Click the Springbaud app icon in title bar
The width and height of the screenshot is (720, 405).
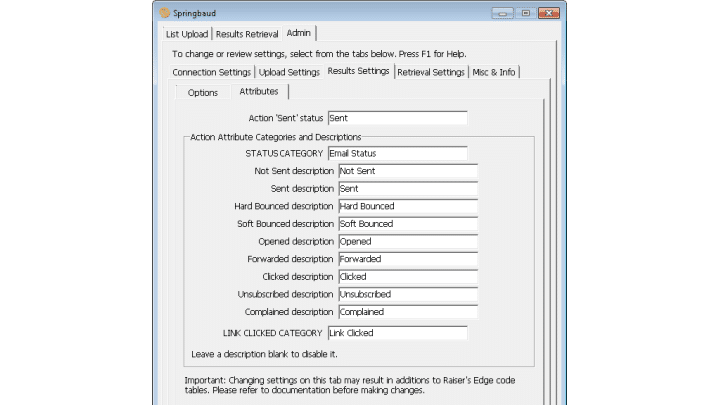(x=164, y=13)
